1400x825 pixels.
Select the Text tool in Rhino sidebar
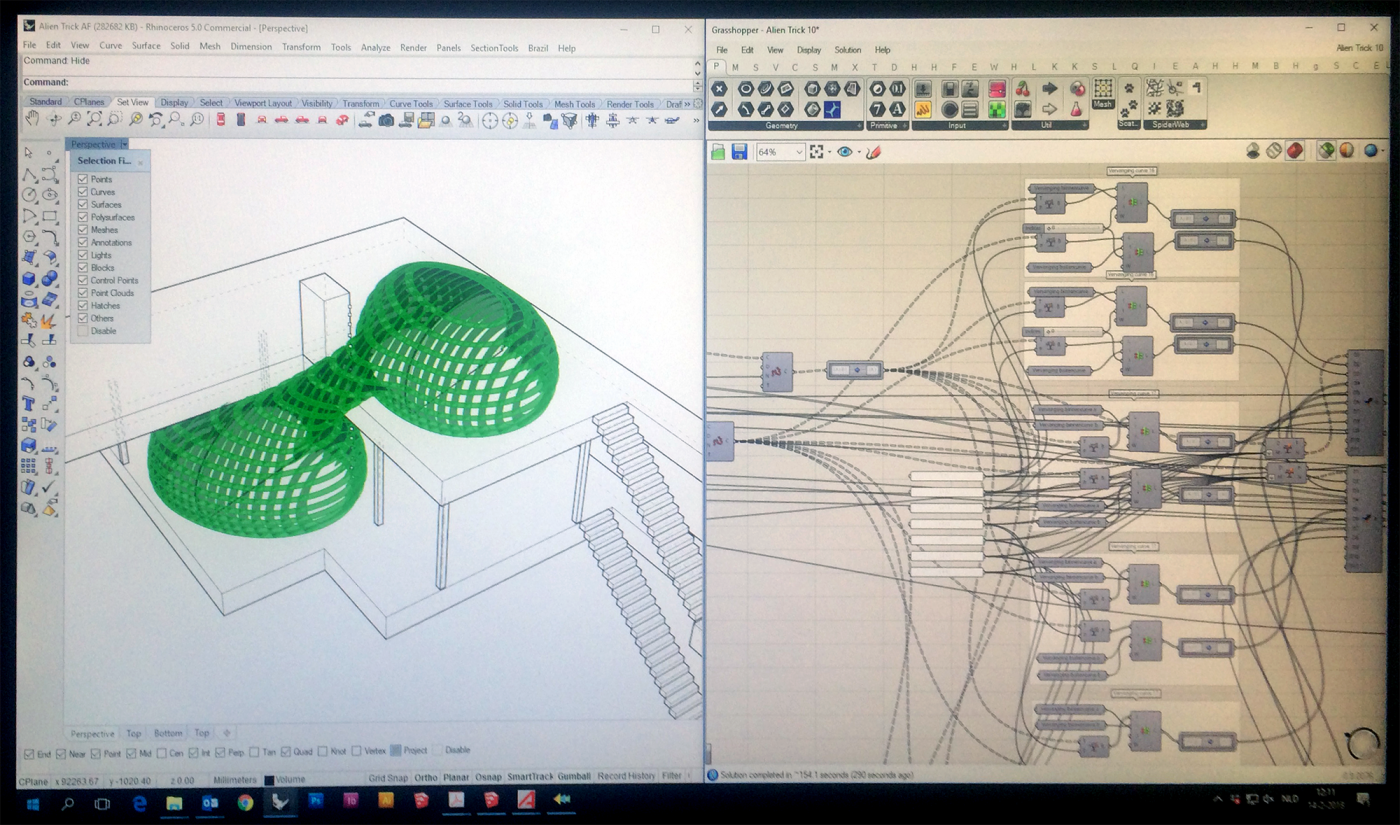(x=29, y=405)
